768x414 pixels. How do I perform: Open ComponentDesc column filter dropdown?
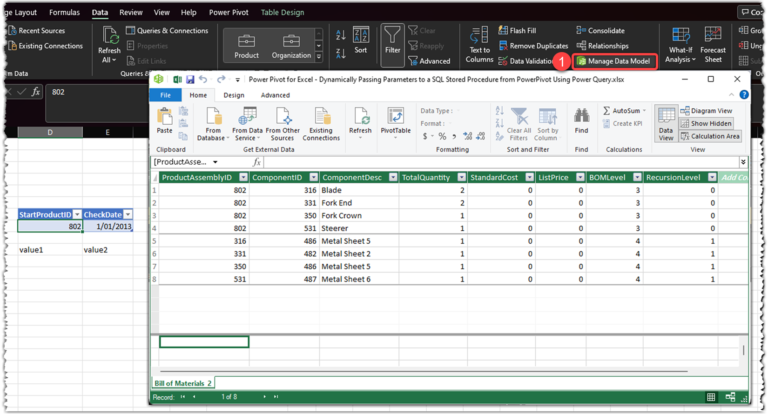click(393, 177)
